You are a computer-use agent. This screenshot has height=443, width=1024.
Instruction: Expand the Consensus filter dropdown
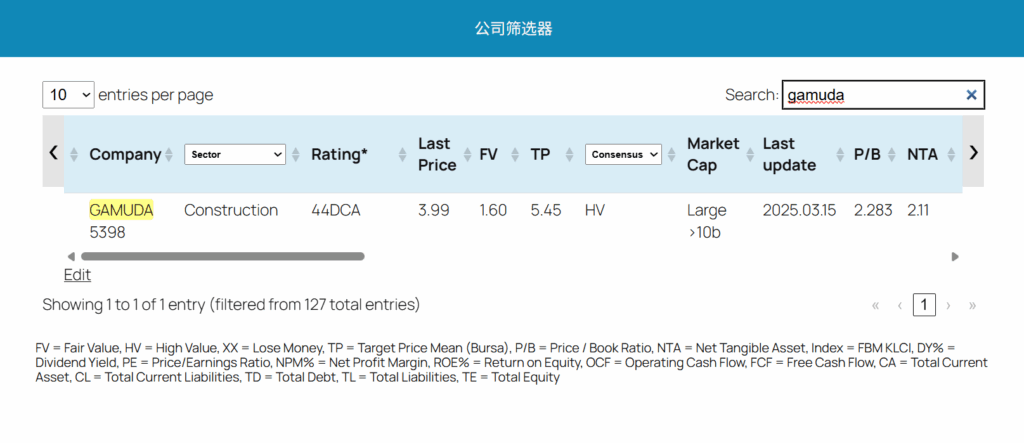(624, 154)
